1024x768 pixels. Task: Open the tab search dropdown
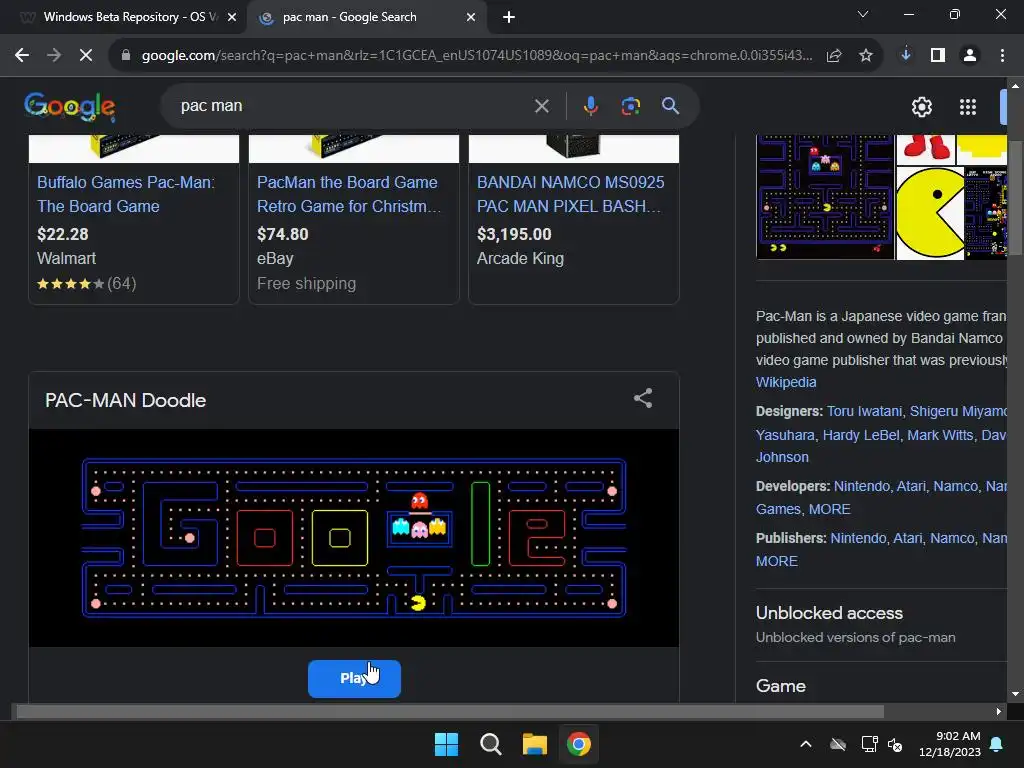tap(863, 14)
